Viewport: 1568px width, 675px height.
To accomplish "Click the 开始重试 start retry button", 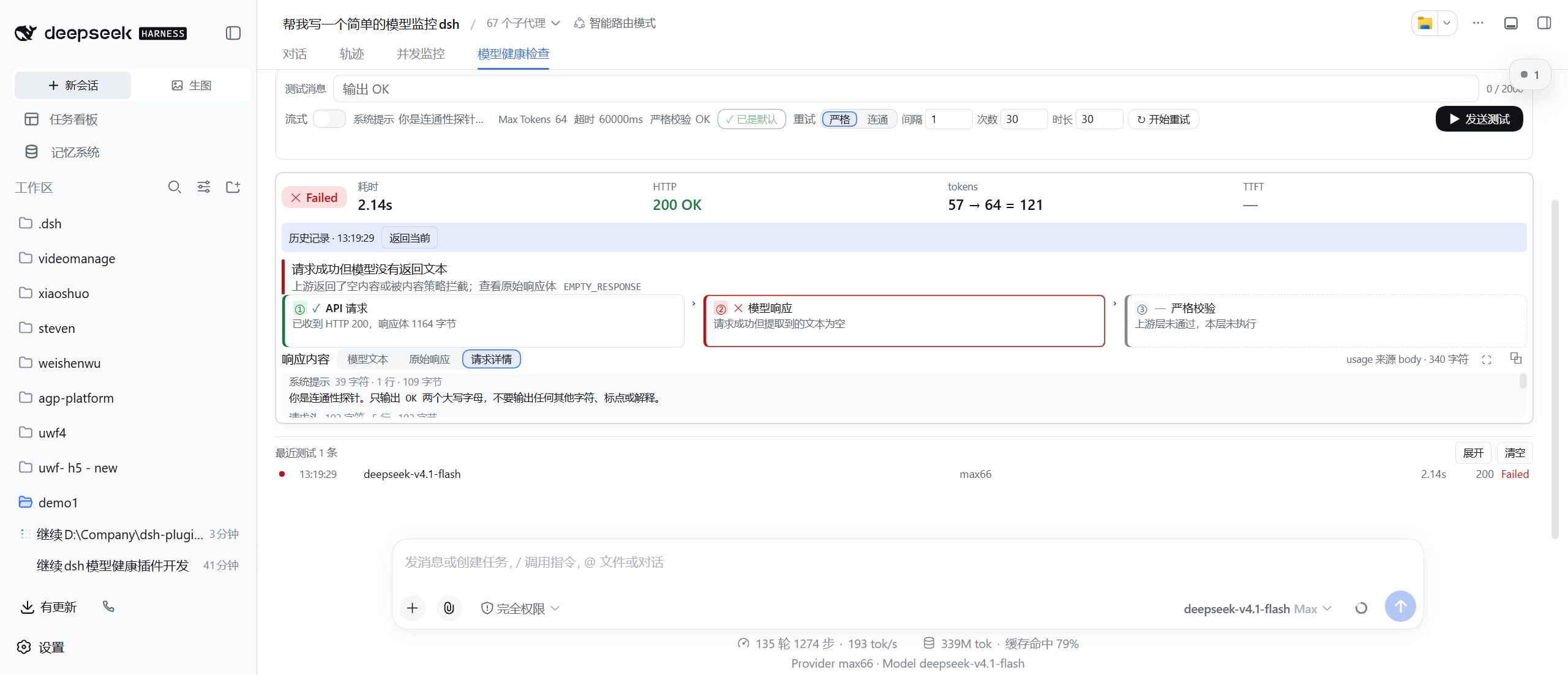I will [1163, 119].
